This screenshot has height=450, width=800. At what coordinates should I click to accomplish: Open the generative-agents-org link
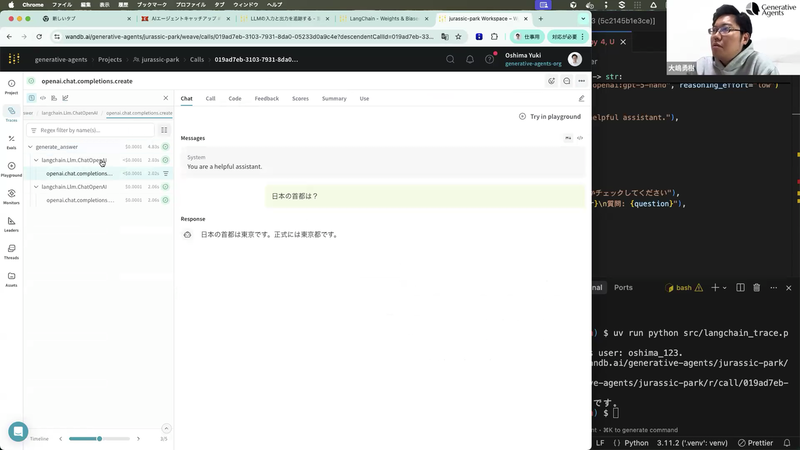tap(533, 64)
